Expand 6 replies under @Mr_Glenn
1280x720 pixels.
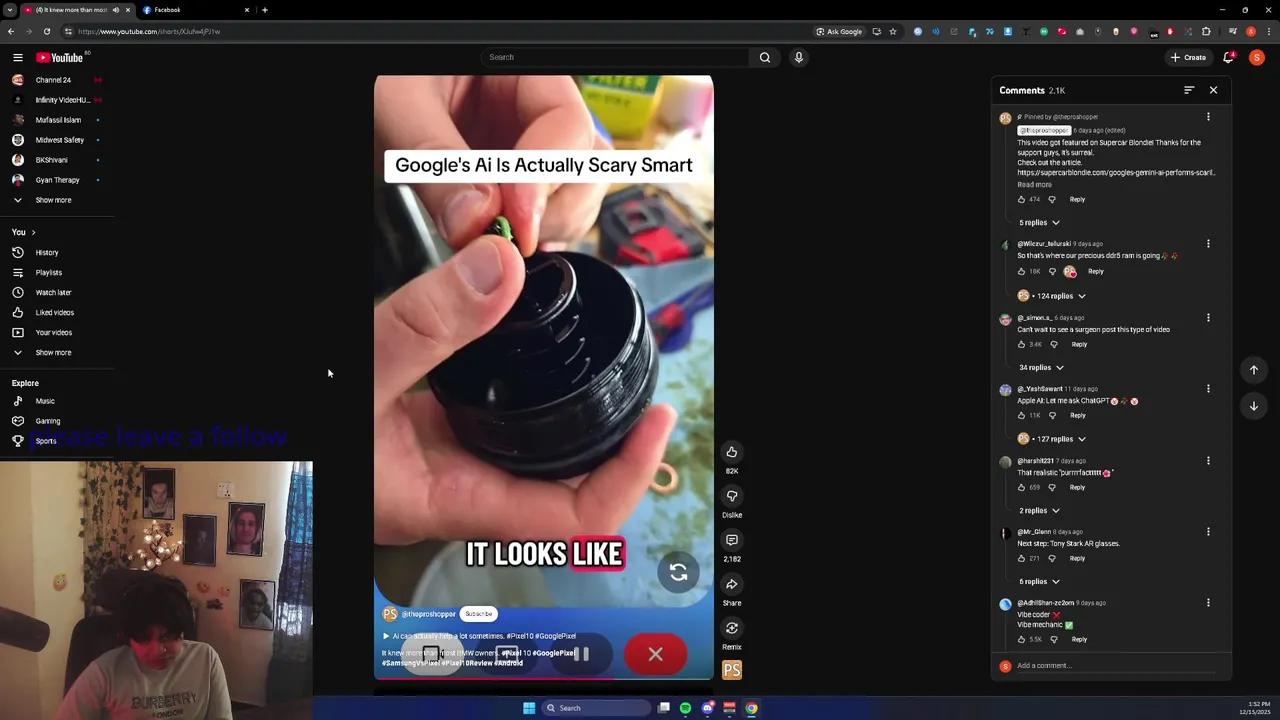pos(1038,582)
